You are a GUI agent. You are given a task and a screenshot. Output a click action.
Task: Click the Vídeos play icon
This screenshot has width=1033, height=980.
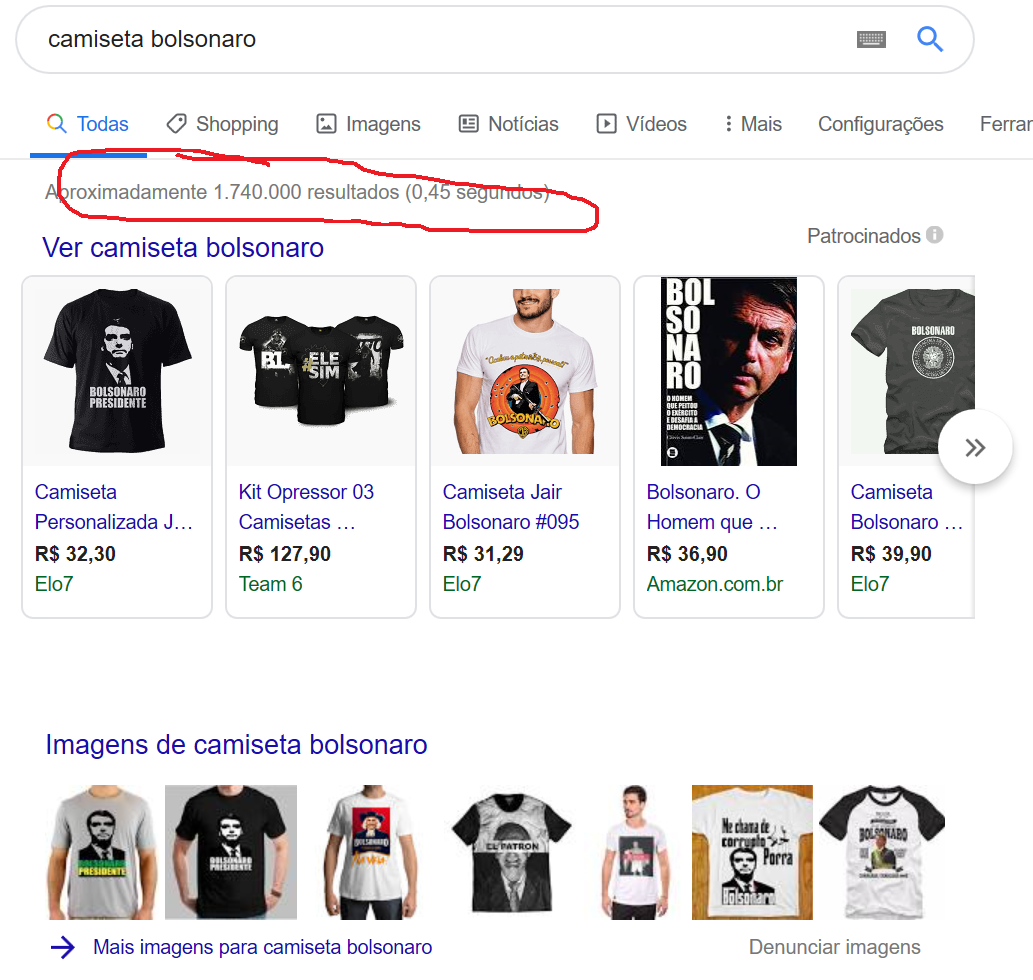click(606, 124)
